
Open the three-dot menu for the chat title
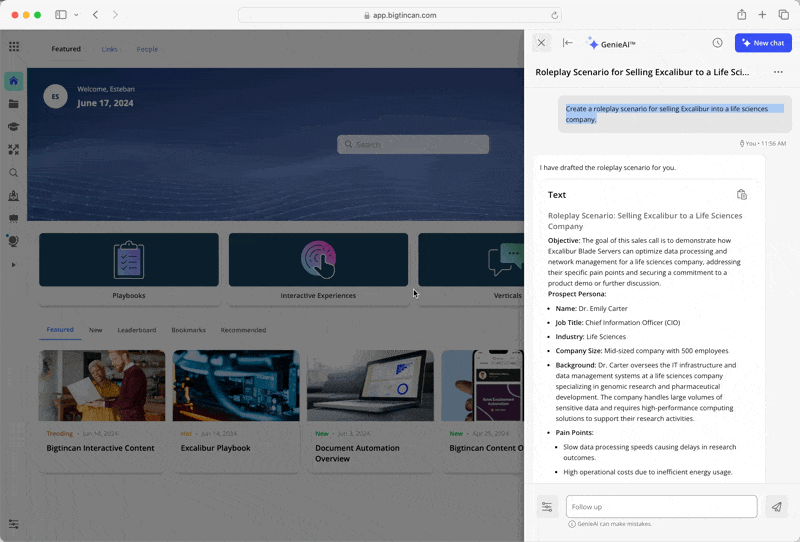(x=778, y=72)
